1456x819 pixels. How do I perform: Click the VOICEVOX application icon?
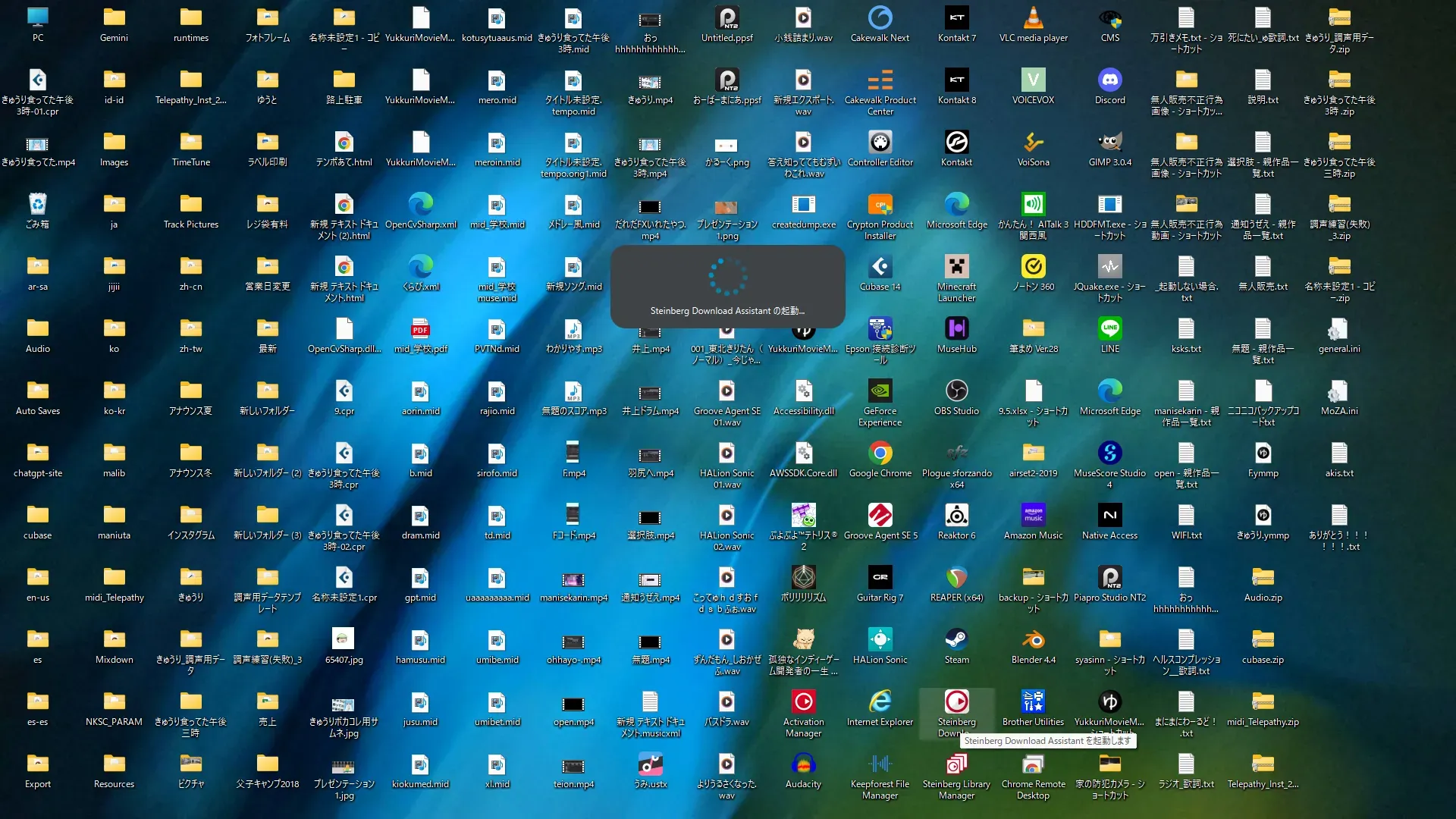coord(1033,80)
